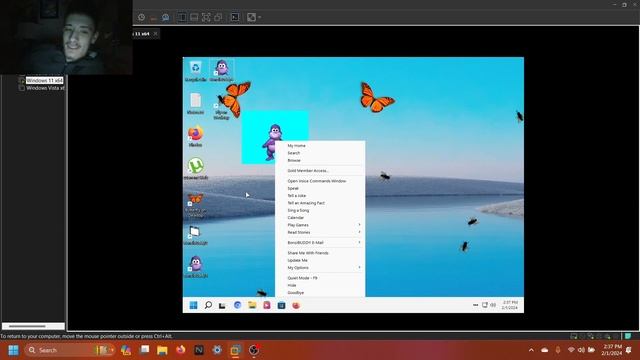640x360 pixels.
Task: Select Goodbye menu entry
Action: 296,293
